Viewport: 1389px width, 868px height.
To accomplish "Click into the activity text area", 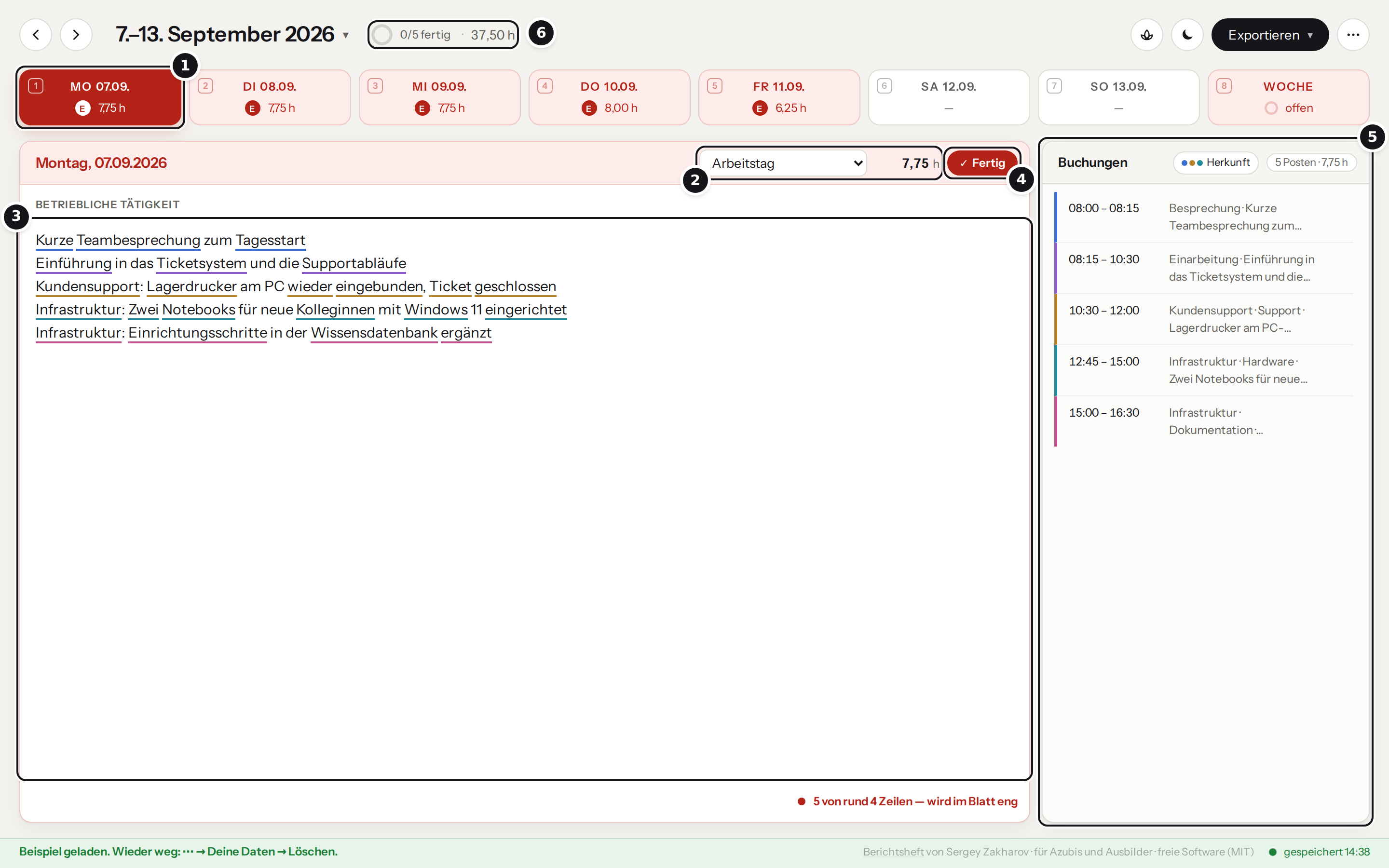I will tap(525, 499).
